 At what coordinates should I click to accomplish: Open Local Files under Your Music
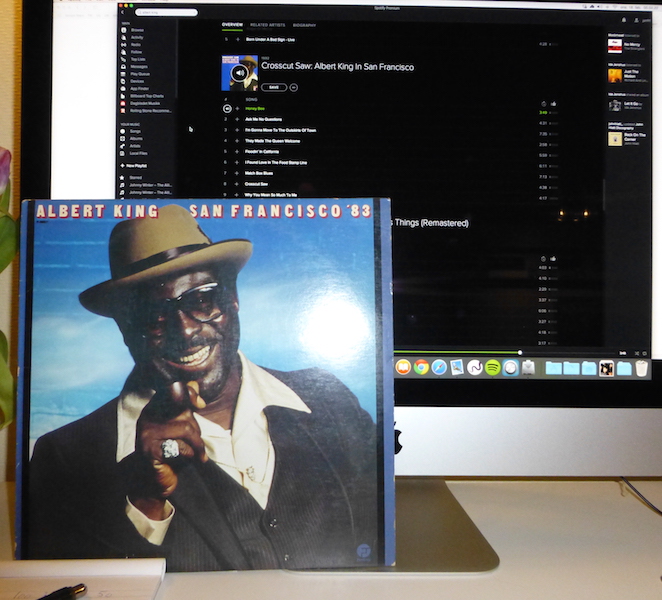(138, 153)
